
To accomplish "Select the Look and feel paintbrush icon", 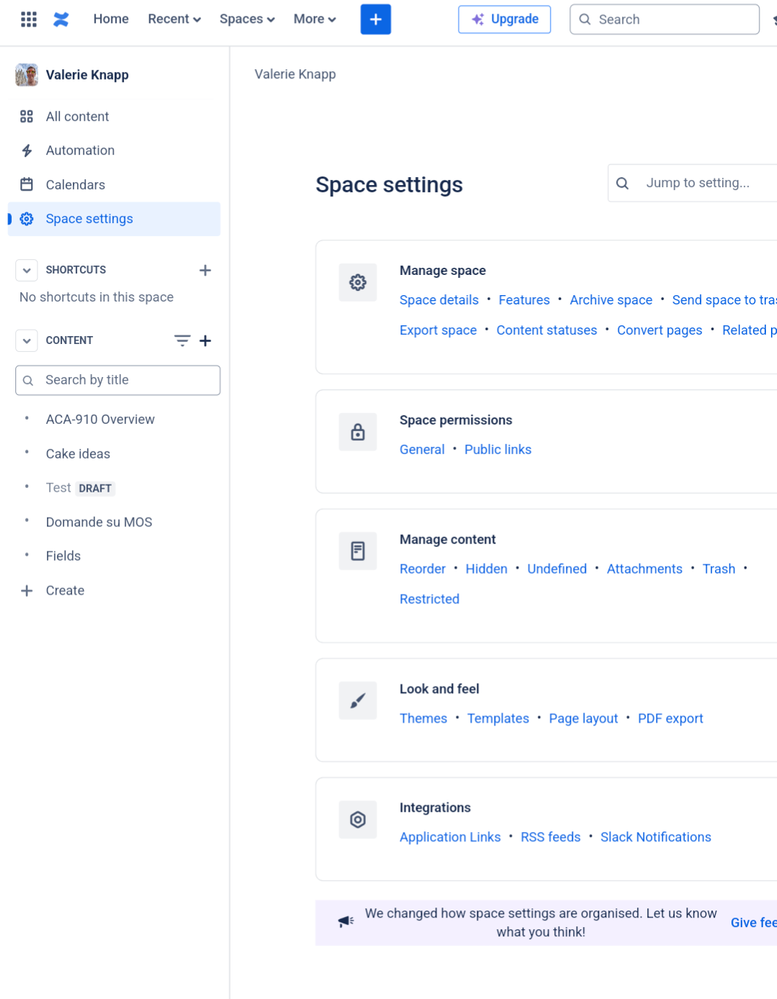I will coord(357,700).
